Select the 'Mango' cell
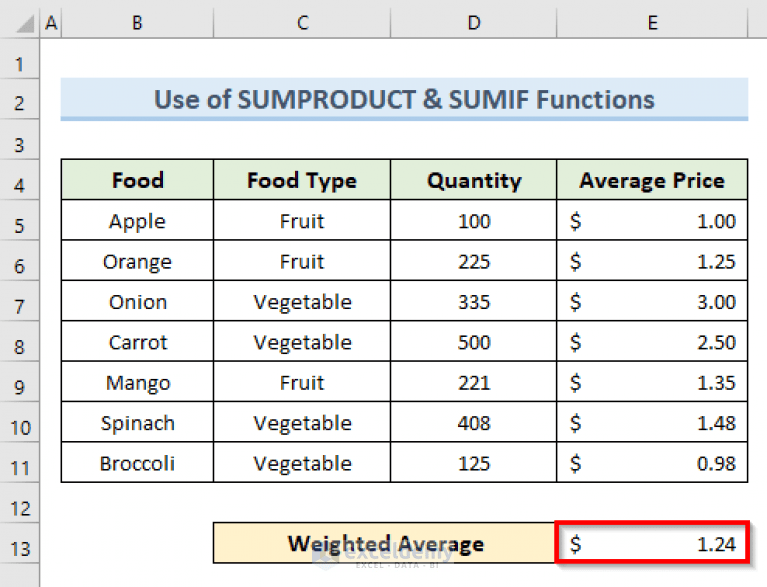 [137, 382]
